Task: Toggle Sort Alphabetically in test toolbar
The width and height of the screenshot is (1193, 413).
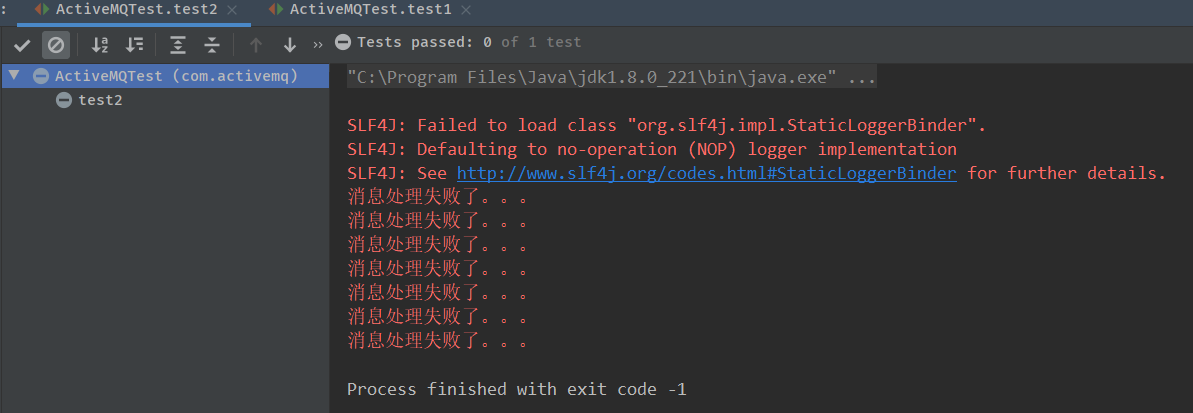Action: click(x=100, y=45)
